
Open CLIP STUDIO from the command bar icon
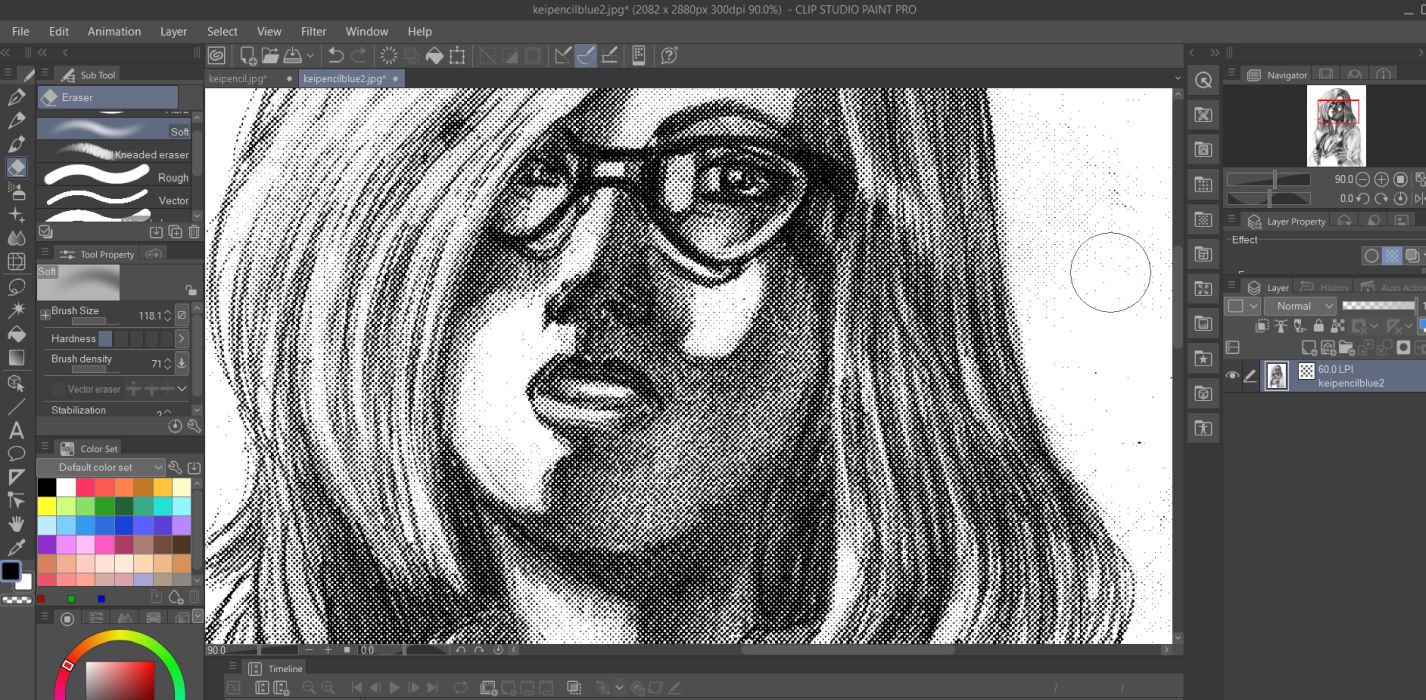pyautogui.click(x=217, y=56)
